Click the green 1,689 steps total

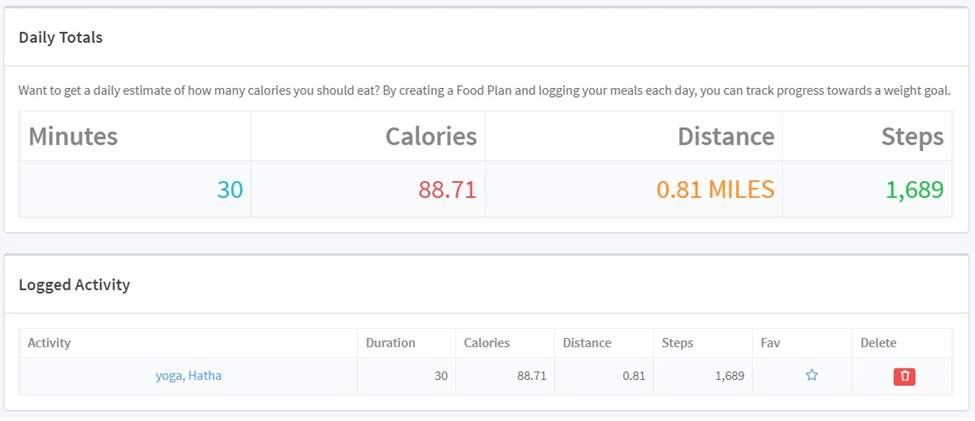(x=915, y=190)
